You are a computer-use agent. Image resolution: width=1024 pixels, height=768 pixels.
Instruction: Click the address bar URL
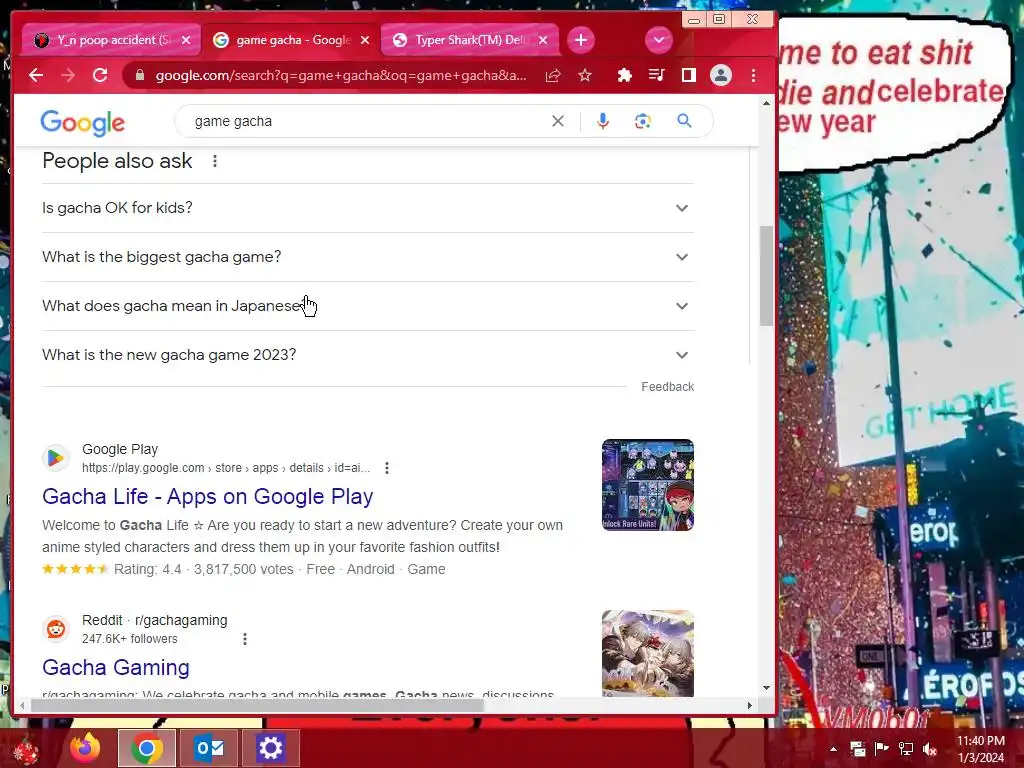coord(340,75)
